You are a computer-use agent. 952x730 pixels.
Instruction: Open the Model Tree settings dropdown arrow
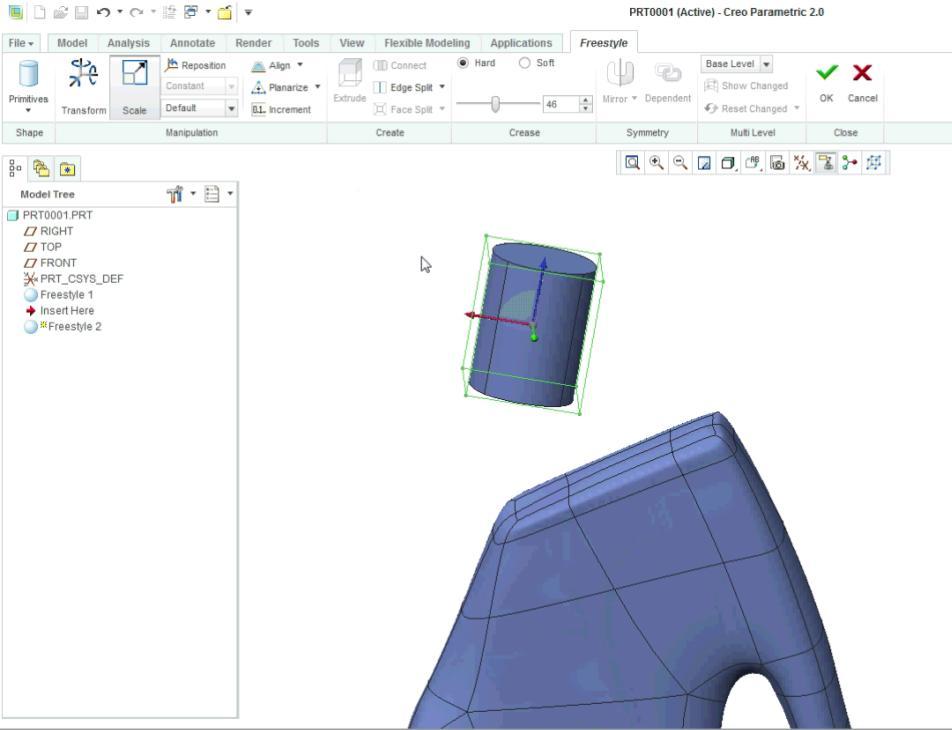pyautogui.click(x=193, y=194)
